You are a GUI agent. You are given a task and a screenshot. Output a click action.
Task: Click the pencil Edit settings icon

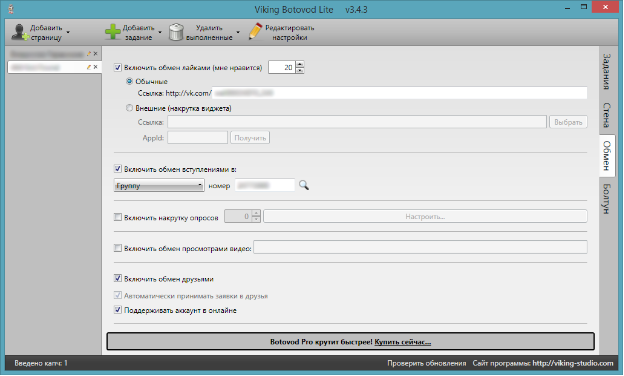tap(255, 31)
